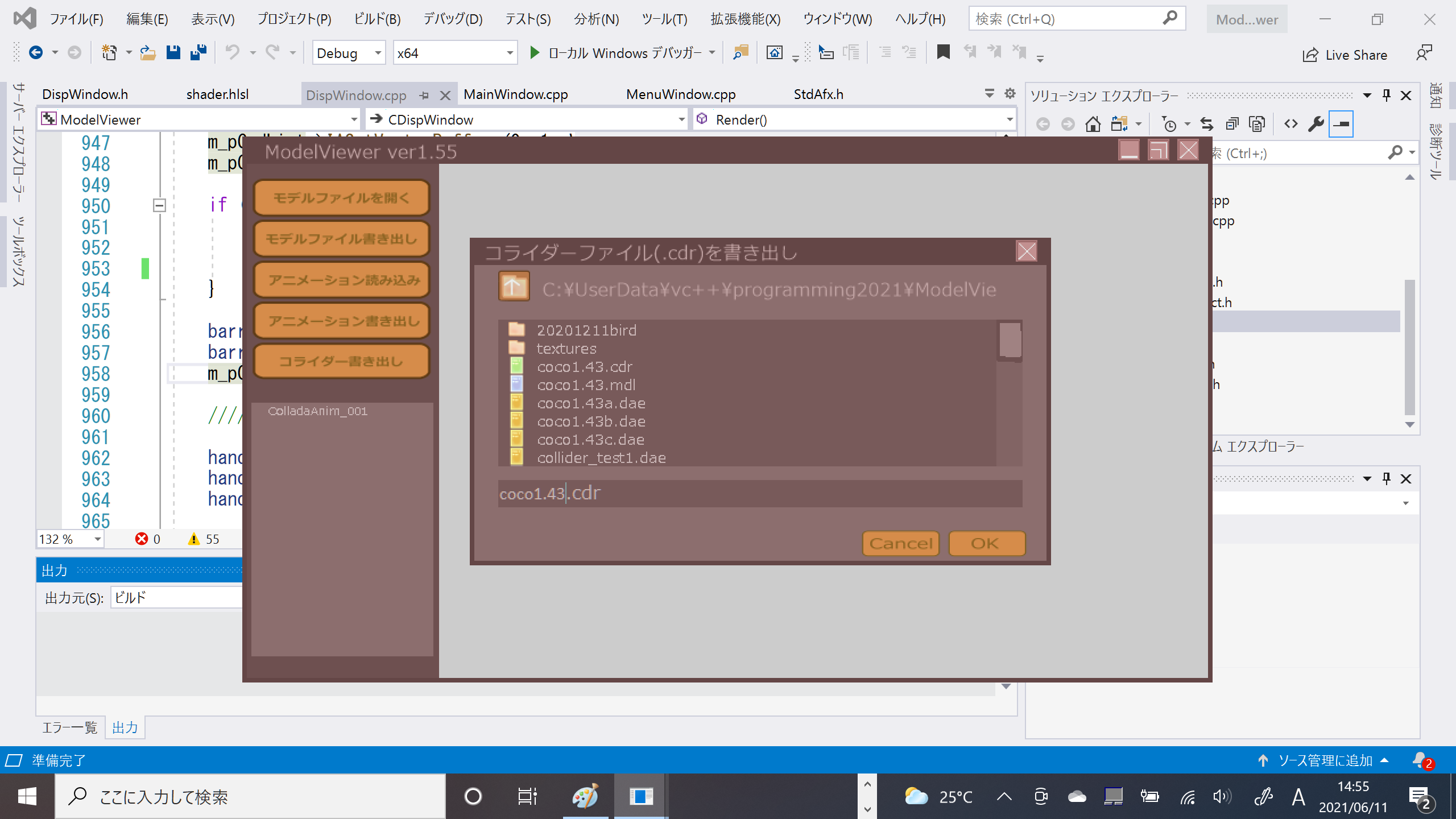The image size is (1456, 819).
Task: Open the x64 platform dropdown
Action: [510, 53]
